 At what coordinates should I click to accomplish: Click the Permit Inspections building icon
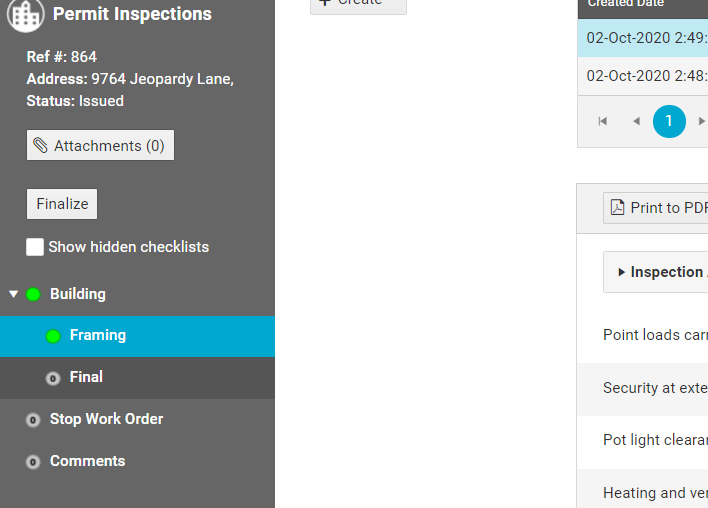pyautogui.click(x=25, y=15)
